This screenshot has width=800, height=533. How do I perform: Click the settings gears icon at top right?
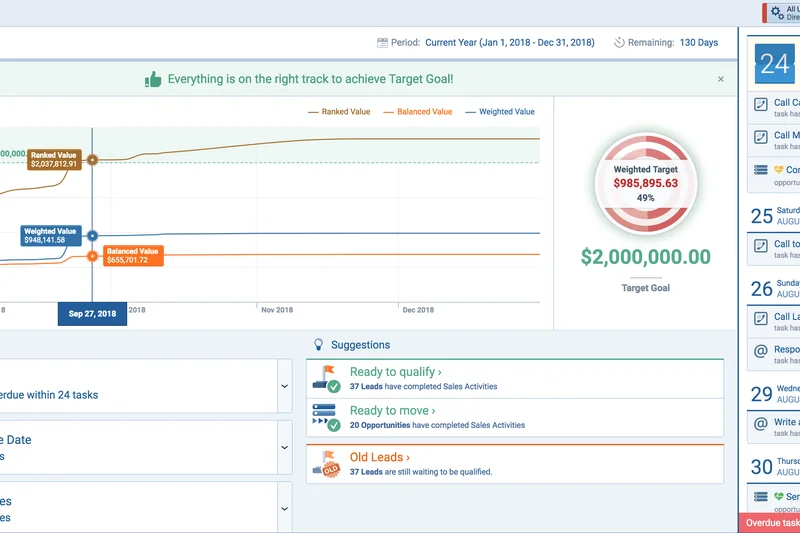point(777,13)
